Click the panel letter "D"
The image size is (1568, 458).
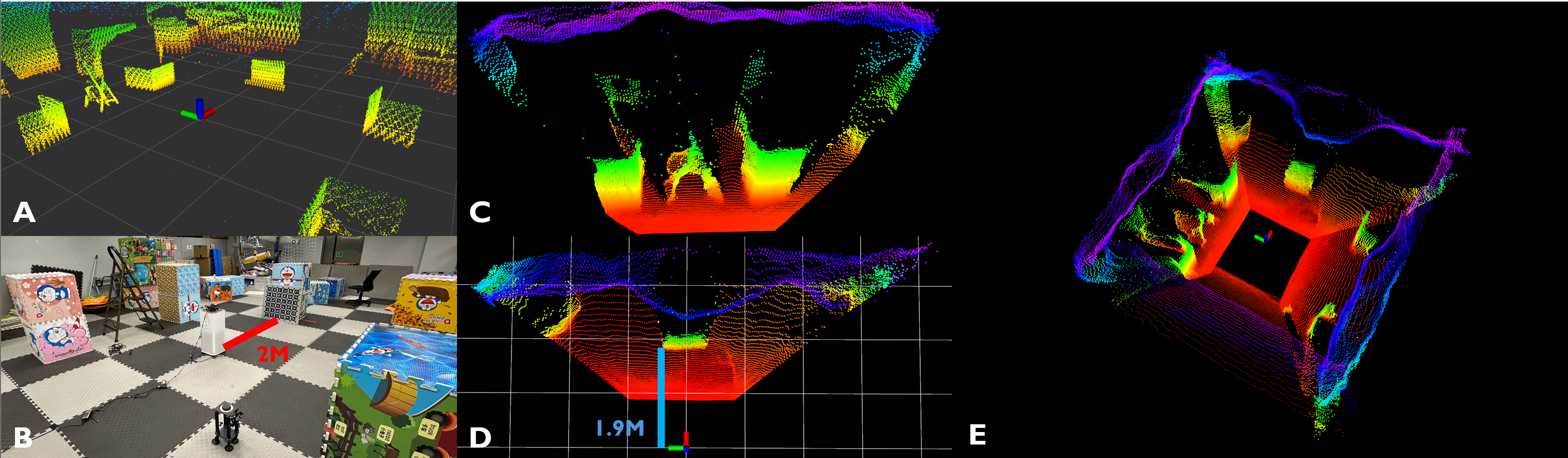click(x=480, y=437)
